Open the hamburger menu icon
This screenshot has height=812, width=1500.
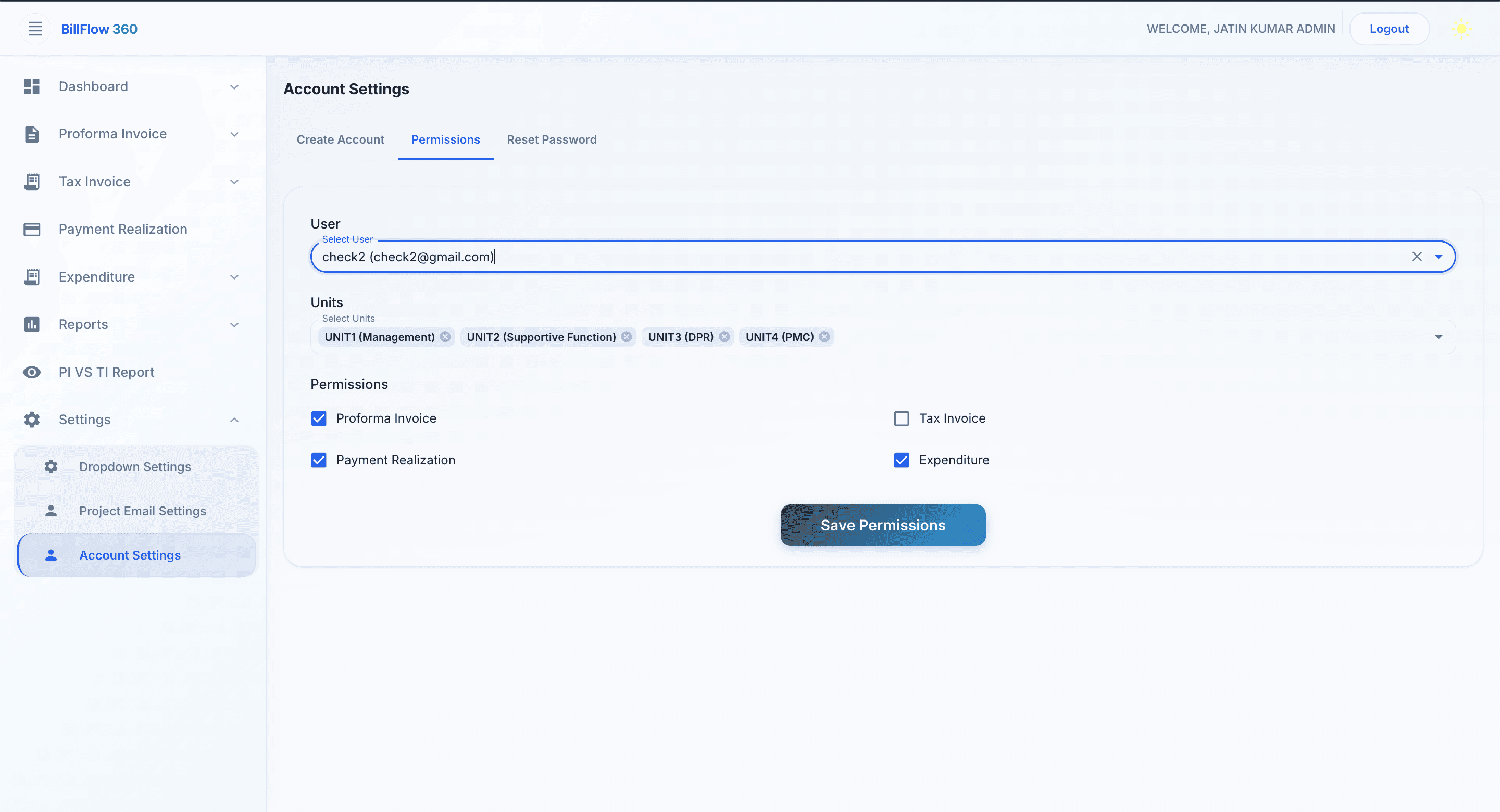[35, 29]
